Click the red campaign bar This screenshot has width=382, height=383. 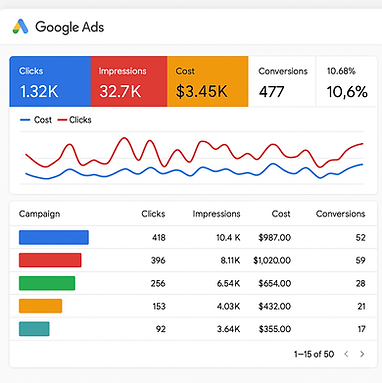(x=50, y=260)
